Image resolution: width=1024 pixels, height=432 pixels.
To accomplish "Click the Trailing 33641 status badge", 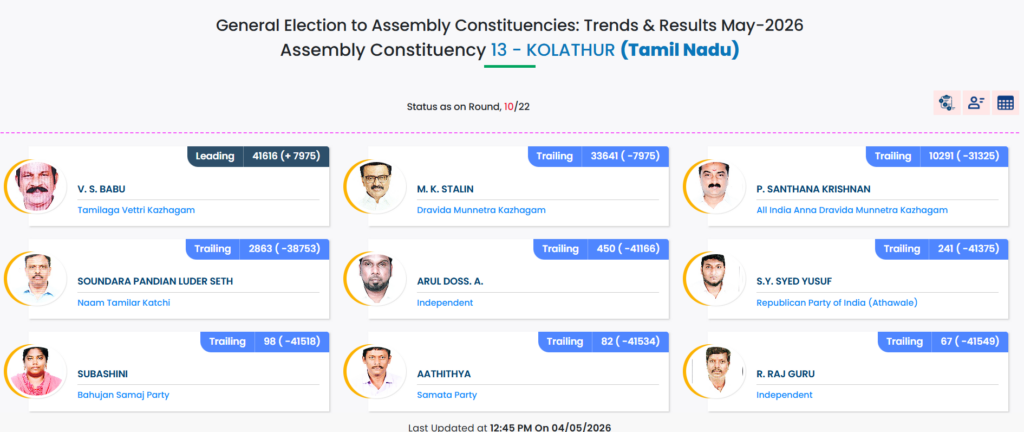I will point(598,156).
